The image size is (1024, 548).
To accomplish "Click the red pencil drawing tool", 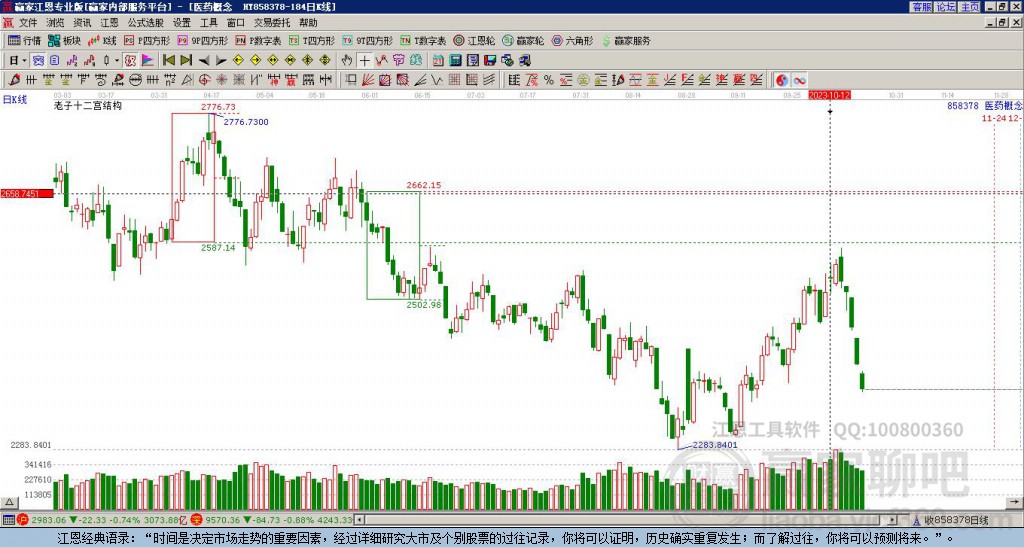I will 14,80.
